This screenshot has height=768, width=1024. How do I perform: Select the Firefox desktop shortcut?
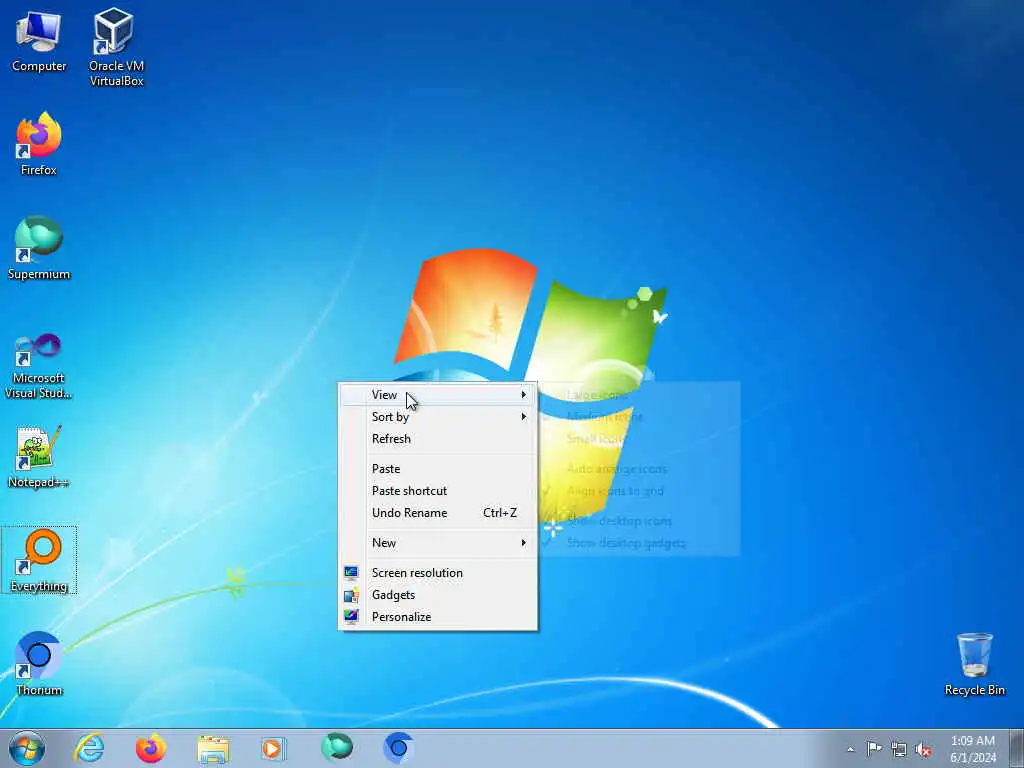[39, 144]
